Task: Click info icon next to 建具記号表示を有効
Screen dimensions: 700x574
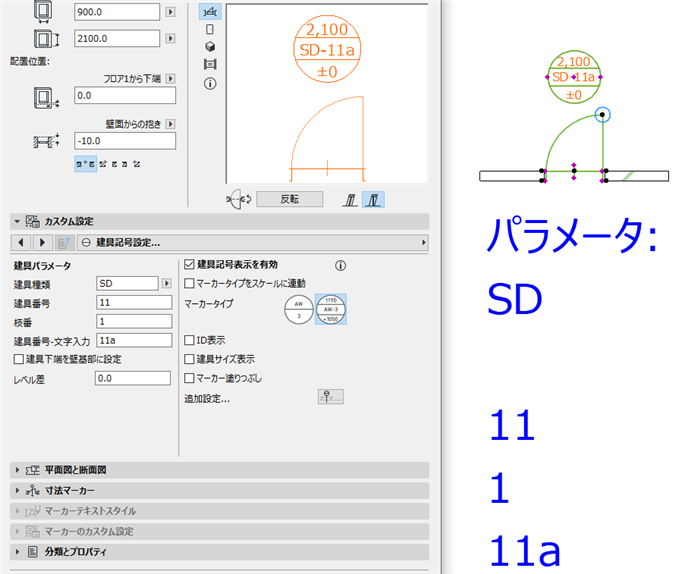Action: (x=340, y=266)
